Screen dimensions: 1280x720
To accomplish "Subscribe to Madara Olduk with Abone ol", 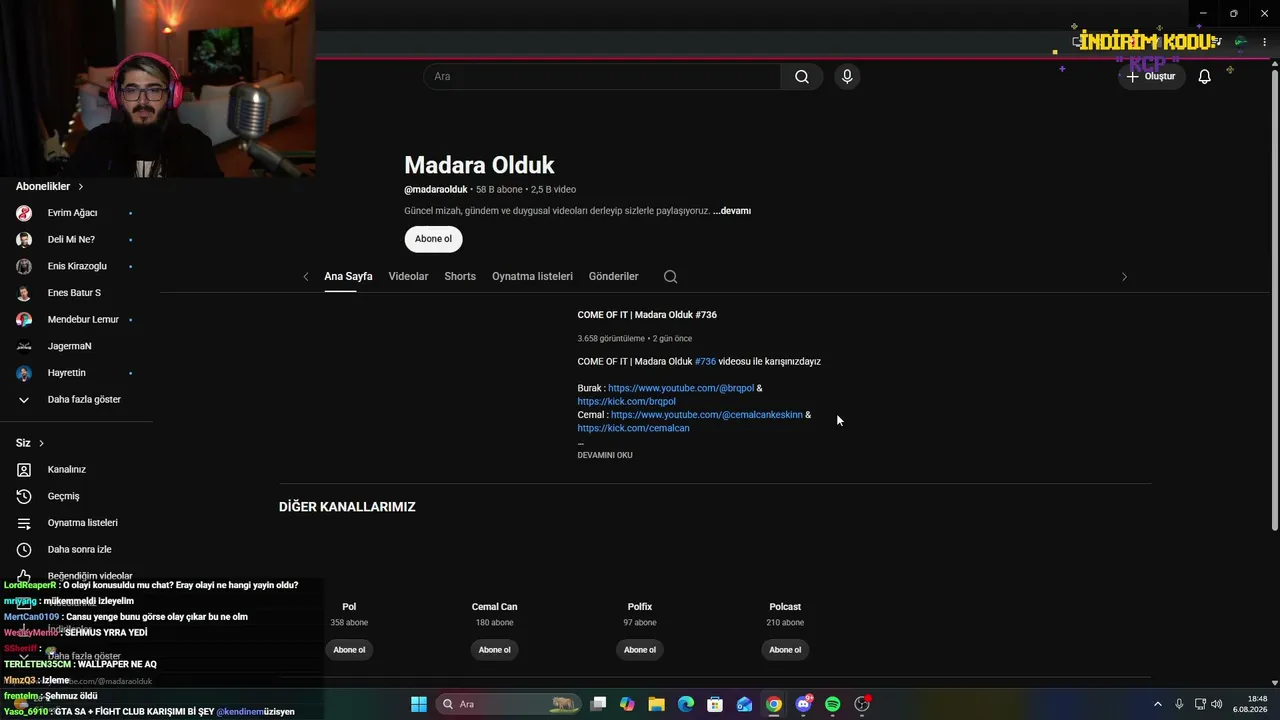I will (433, 239).
